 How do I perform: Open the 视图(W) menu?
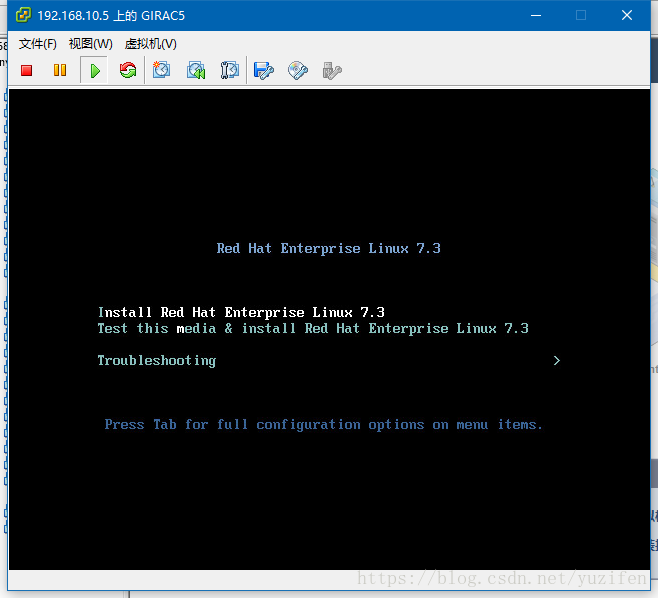tap(91, 44)
